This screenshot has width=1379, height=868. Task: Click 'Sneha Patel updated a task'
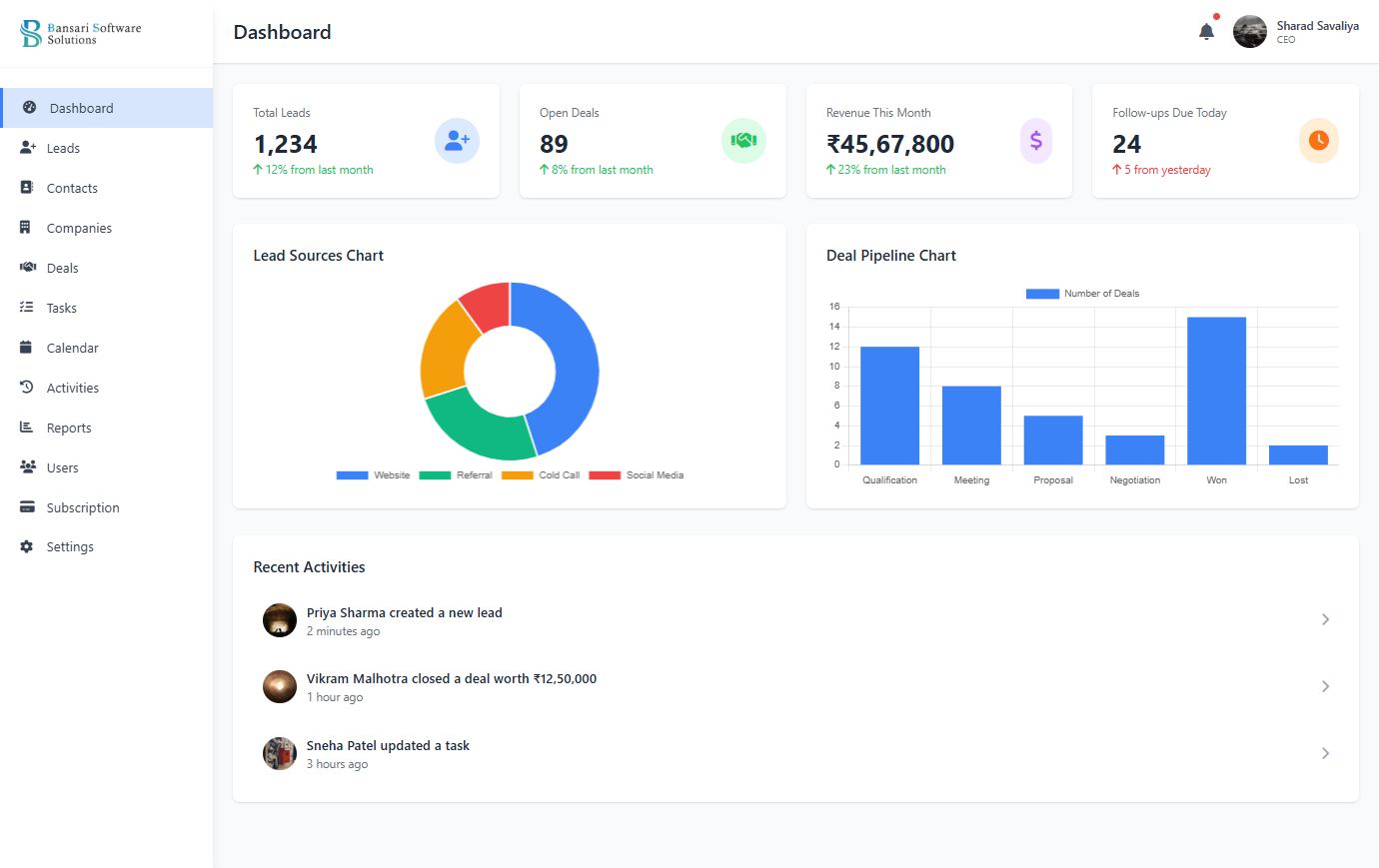[x=388, y=745]
